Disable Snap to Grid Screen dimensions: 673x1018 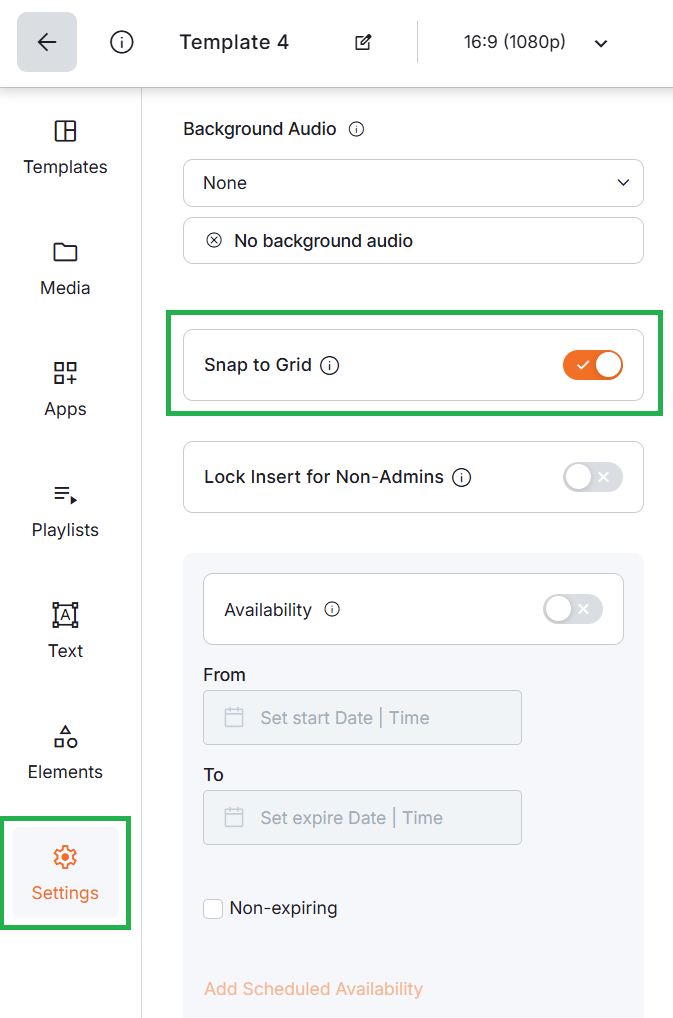pyautogui.click(x=592, y=365)
